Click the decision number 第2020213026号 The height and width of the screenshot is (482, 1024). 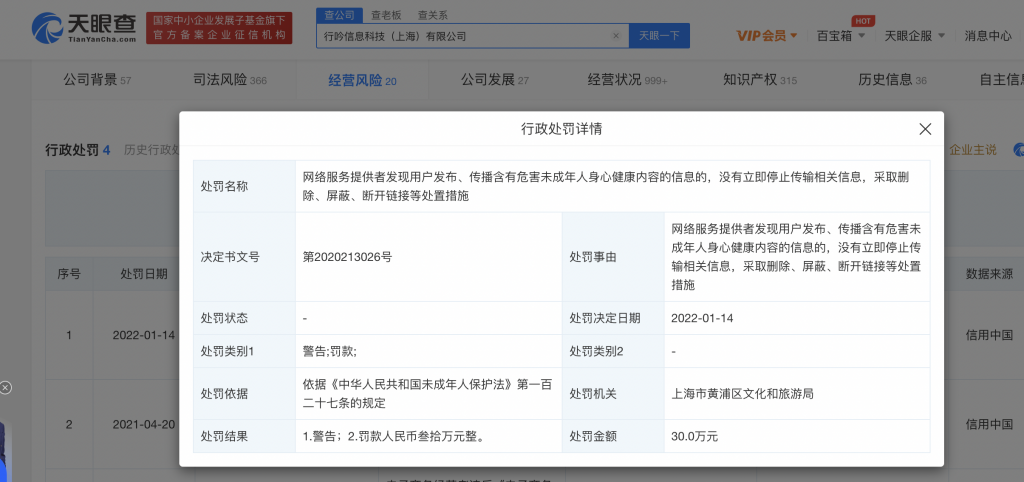347,257
